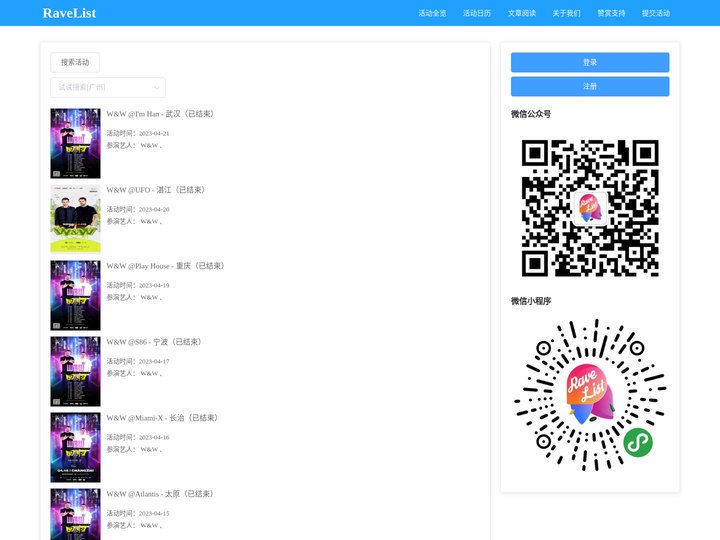Screen dimensions: 720x540
Task: Go to the 活动日历 page
Action: coord(477,13)
